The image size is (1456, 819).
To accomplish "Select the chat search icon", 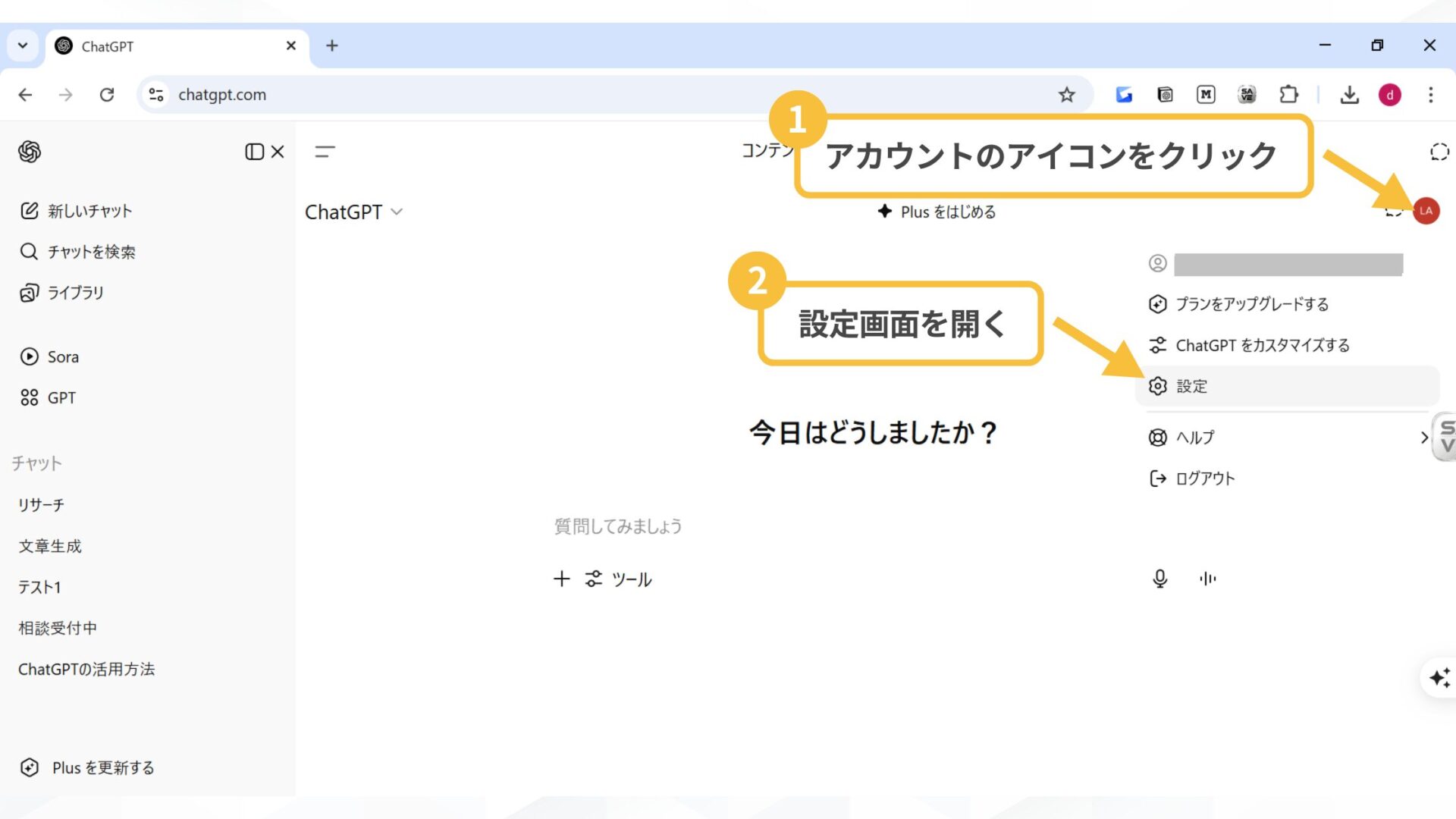I will point(91,251).
